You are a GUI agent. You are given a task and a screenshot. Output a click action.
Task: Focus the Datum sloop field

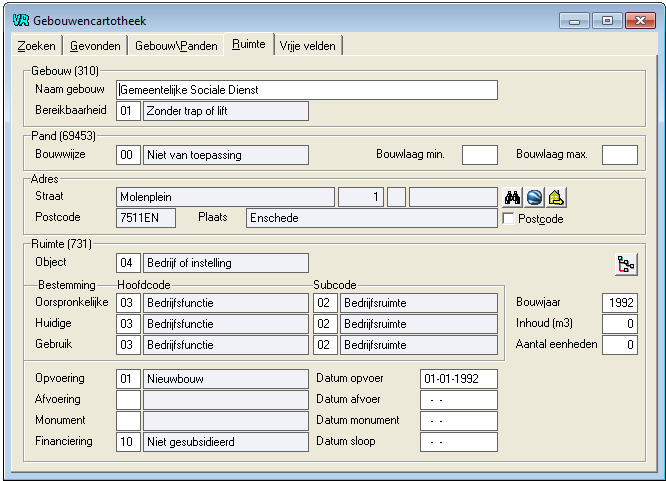(x=459, y=442)
